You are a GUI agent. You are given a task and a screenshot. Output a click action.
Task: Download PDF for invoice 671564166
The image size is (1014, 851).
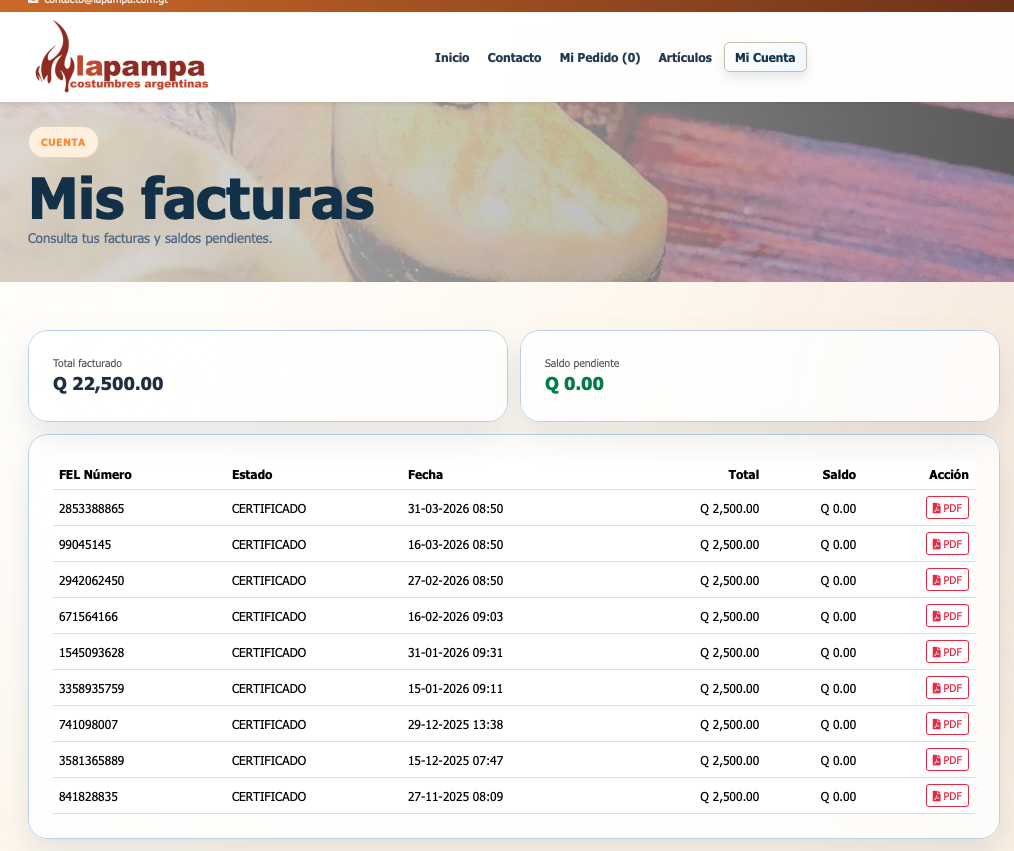(x=946, y=615)
